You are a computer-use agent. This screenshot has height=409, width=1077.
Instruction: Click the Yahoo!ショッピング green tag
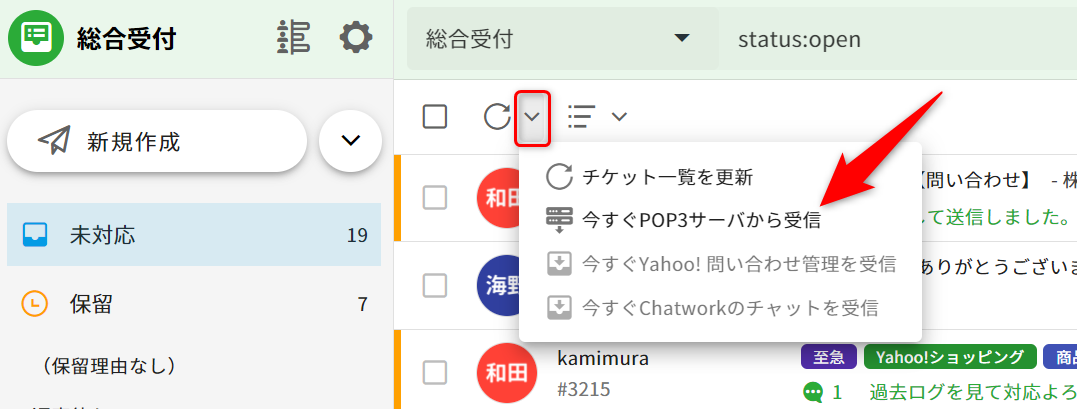click(949, 357)
